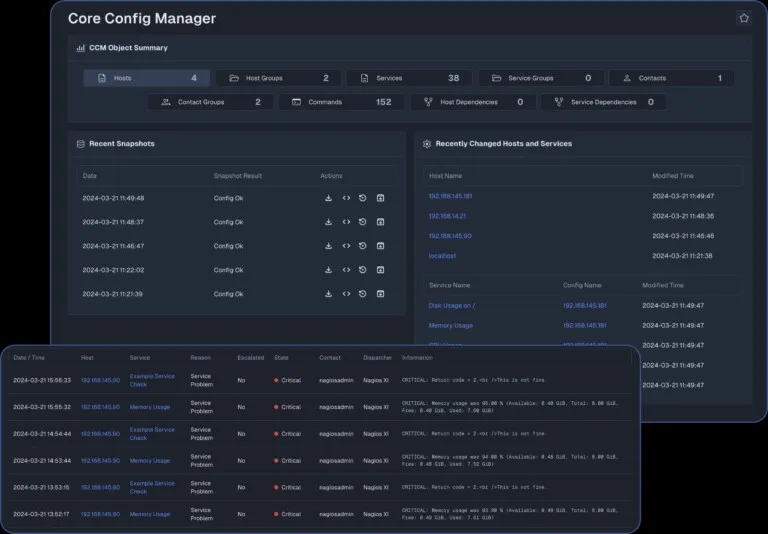Viewport: 768px width, 534px height.
Task: Click the 'Recent Snapshots' panel heading
Action: [121, 144]
